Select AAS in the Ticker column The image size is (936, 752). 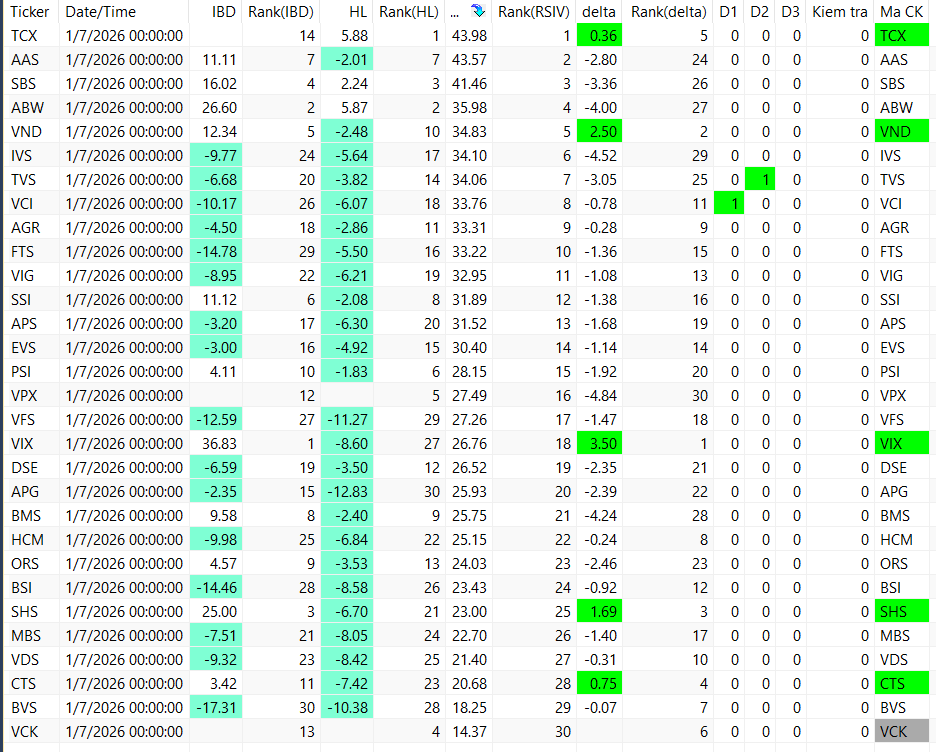click(25, 60)
